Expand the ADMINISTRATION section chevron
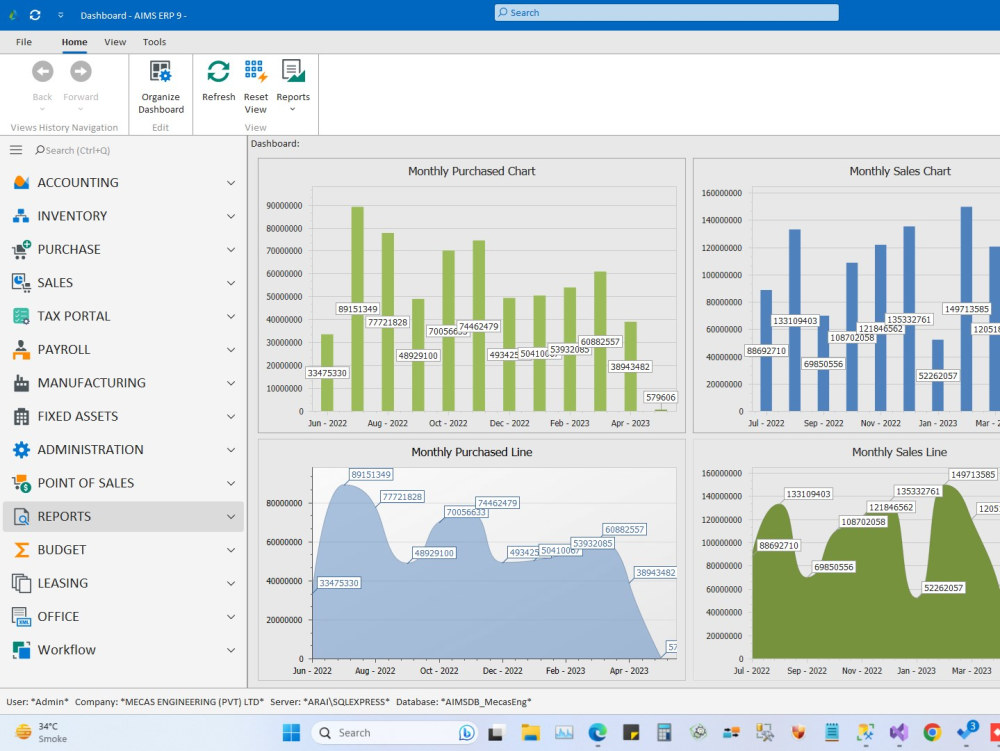1000x751 pixels. [x=231, y=450]
